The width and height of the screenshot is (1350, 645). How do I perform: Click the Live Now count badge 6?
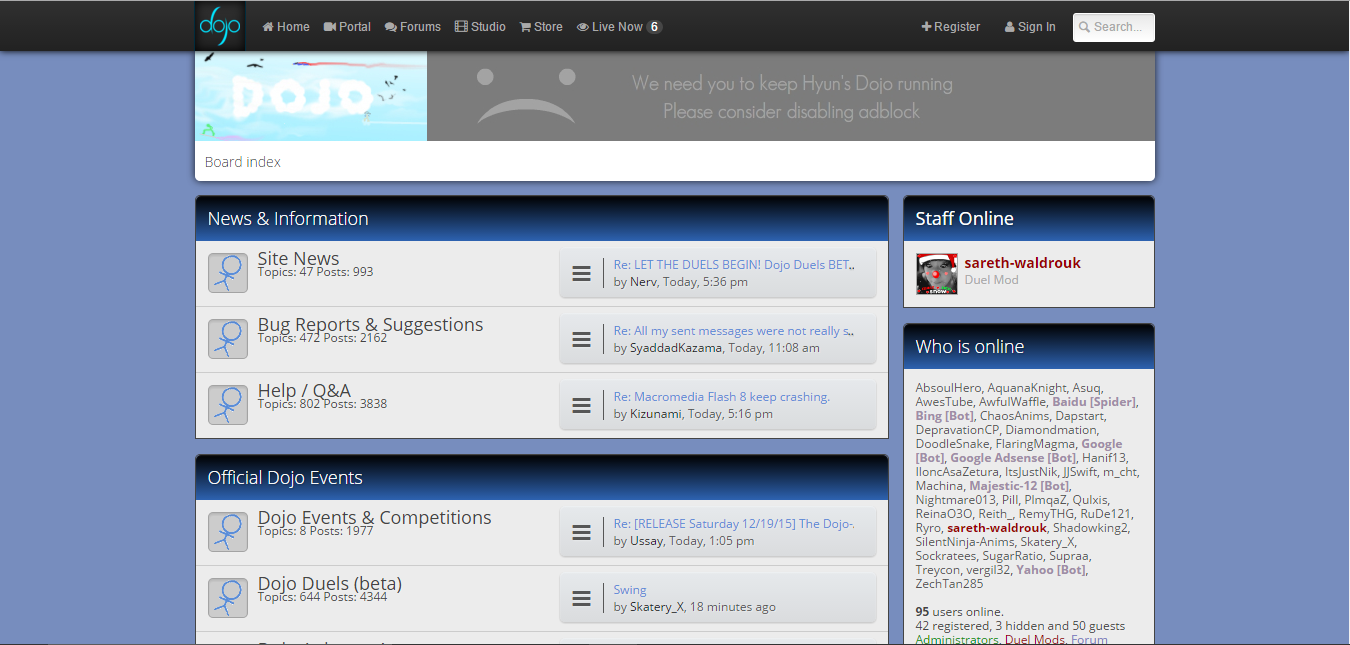coord(654,27)
